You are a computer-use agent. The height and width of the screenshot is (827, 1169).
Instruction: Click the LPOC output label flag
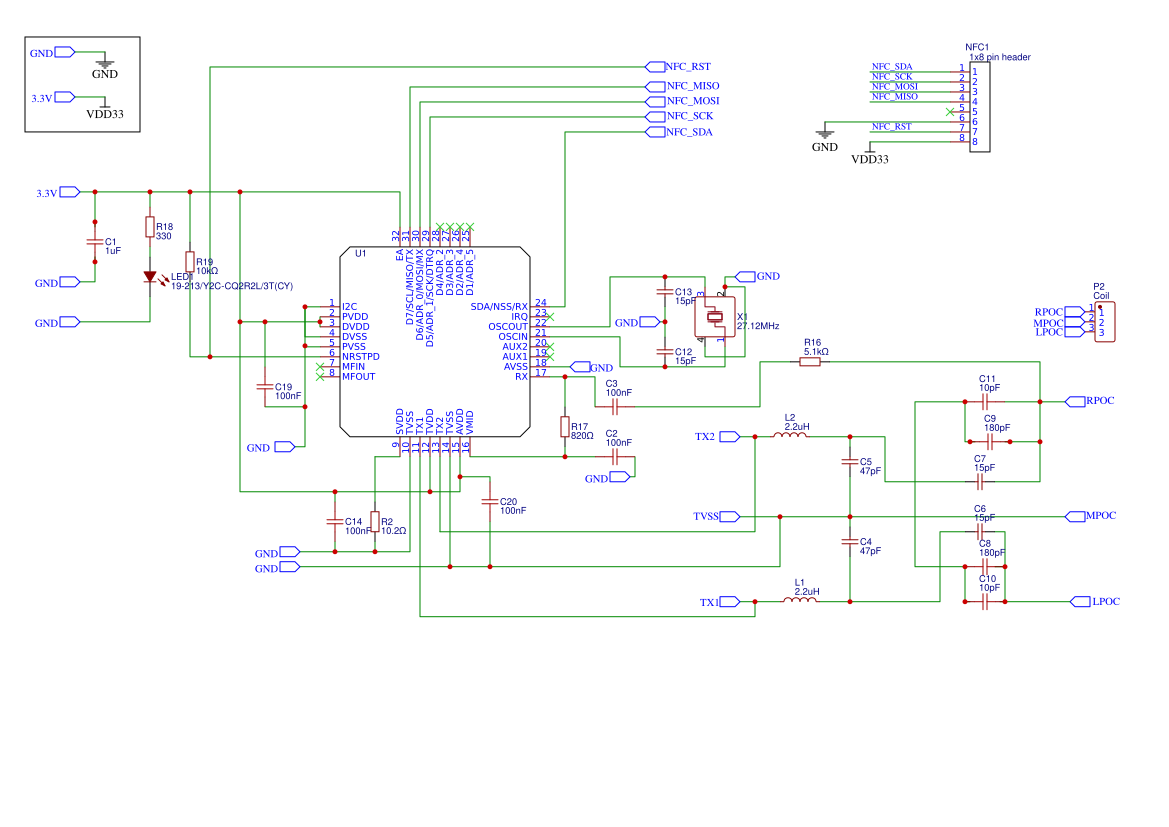point(1095,601)
